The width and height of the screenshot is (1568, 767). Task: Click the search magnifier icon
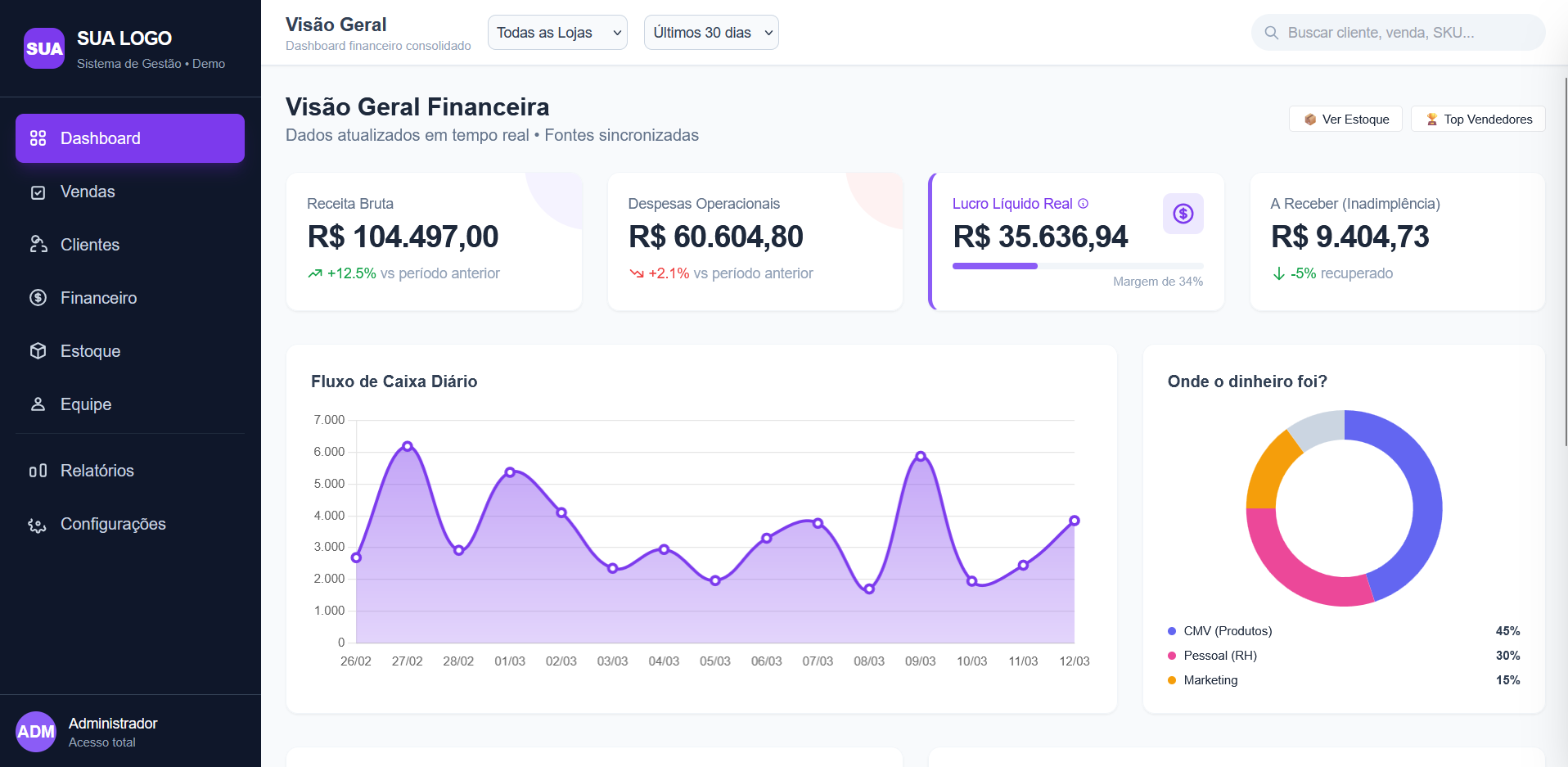pos(1272,32)
